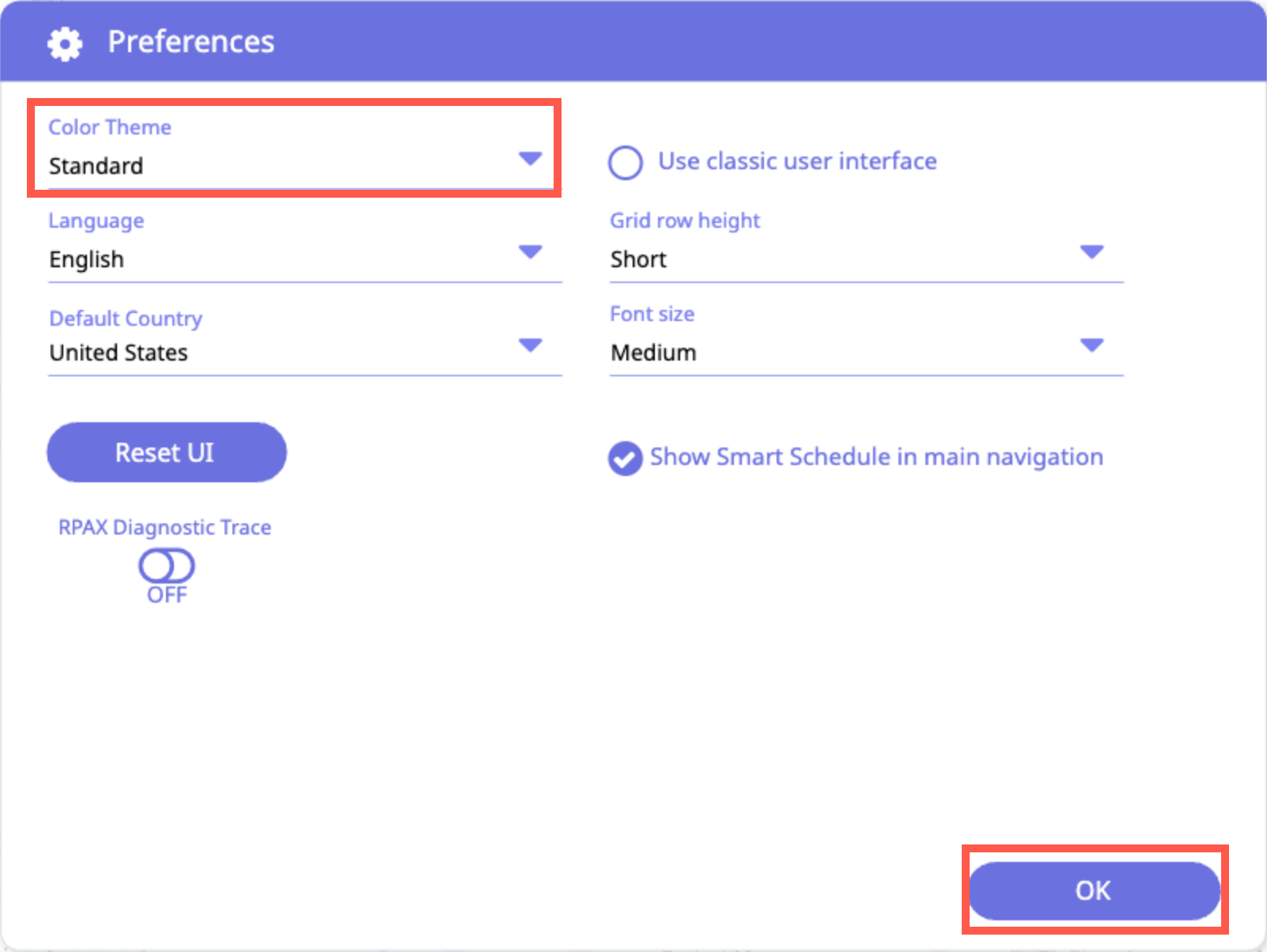This screenshot has height=952, width=1267.
Task: Click the Preferences gear icon
Action: tap(64, 43)
